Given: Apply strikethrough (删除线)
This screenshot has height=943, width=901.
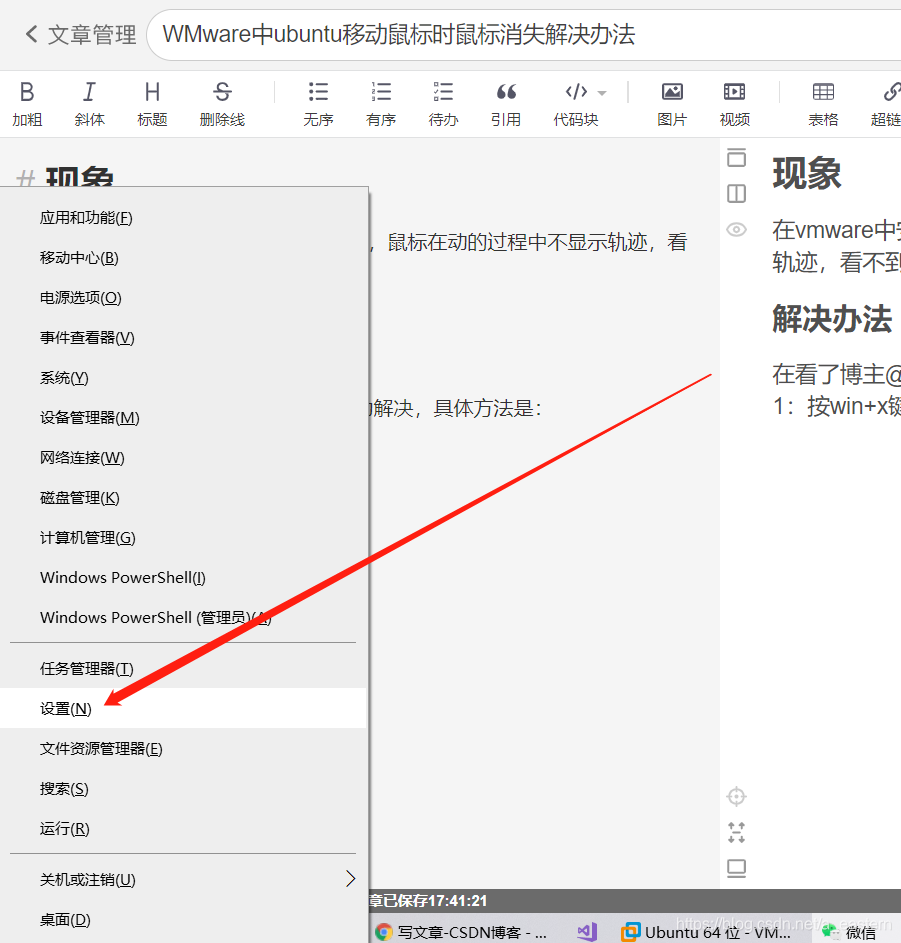Looking at the screenshot, I should [x=222, y=104].
